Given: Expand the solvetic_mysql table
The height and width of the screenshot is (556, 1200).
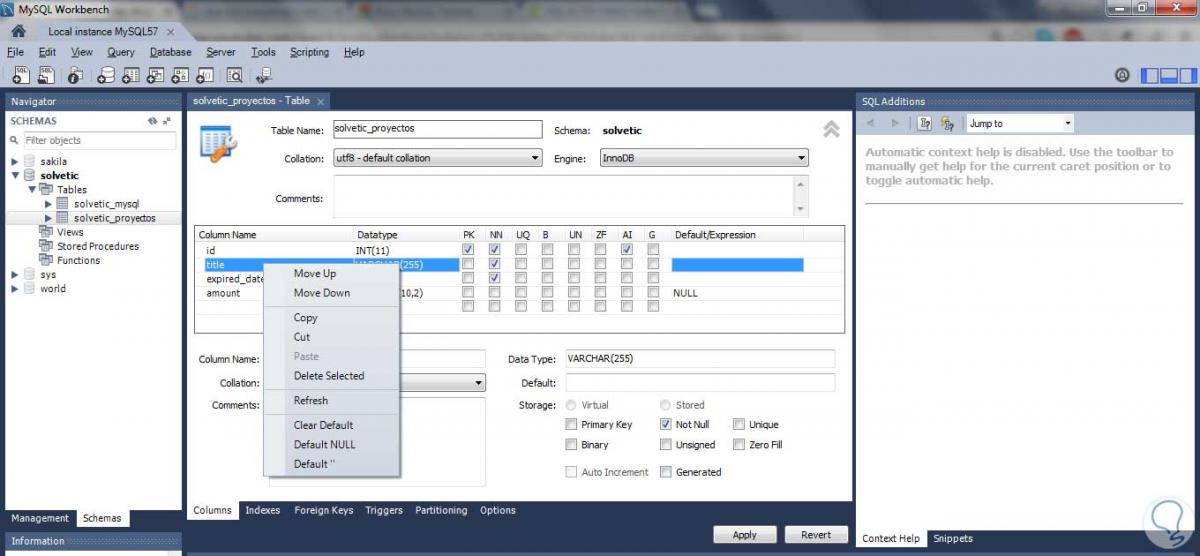Looking at the screenshot, I should click(x=48, y=203).
